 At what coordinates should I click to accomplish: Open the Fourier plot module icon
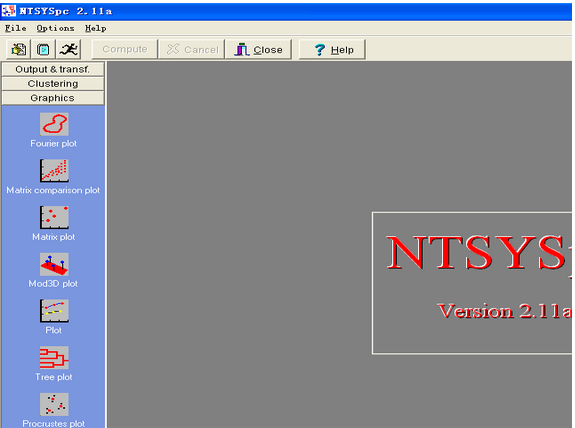(x=54, y=124)
